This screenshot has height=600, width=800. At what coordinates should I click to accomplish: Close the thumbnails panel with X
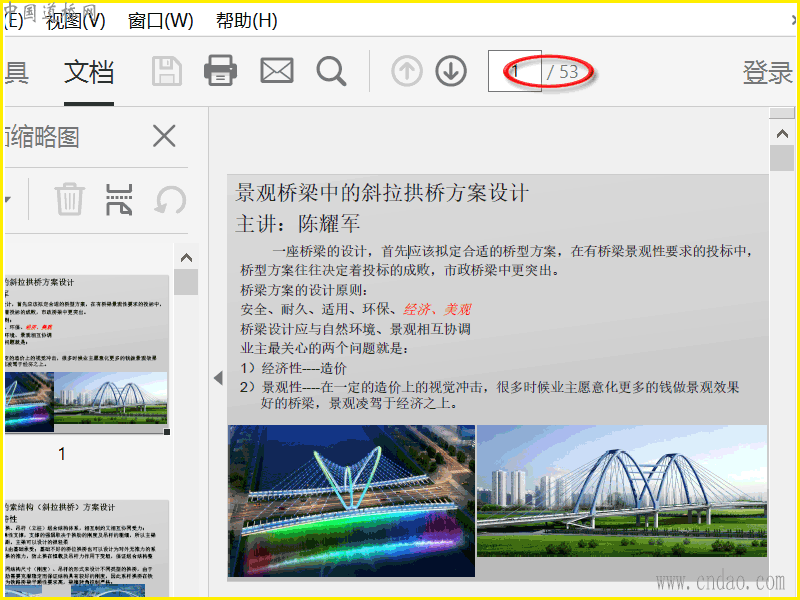pos(164,136)
